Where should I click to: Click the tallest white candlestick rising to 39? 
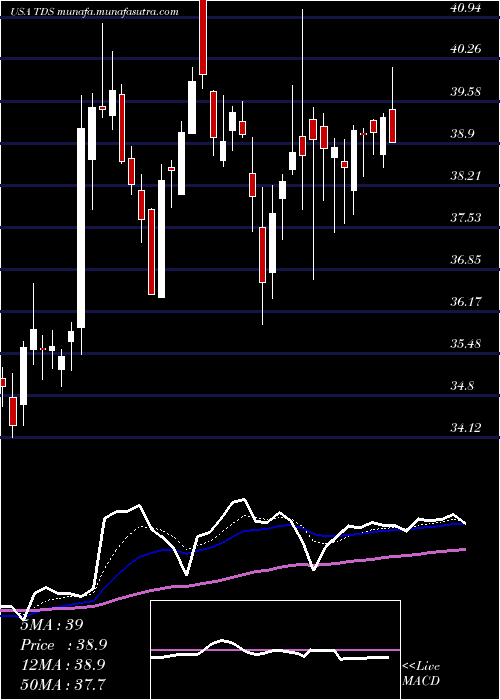[81, 228]
